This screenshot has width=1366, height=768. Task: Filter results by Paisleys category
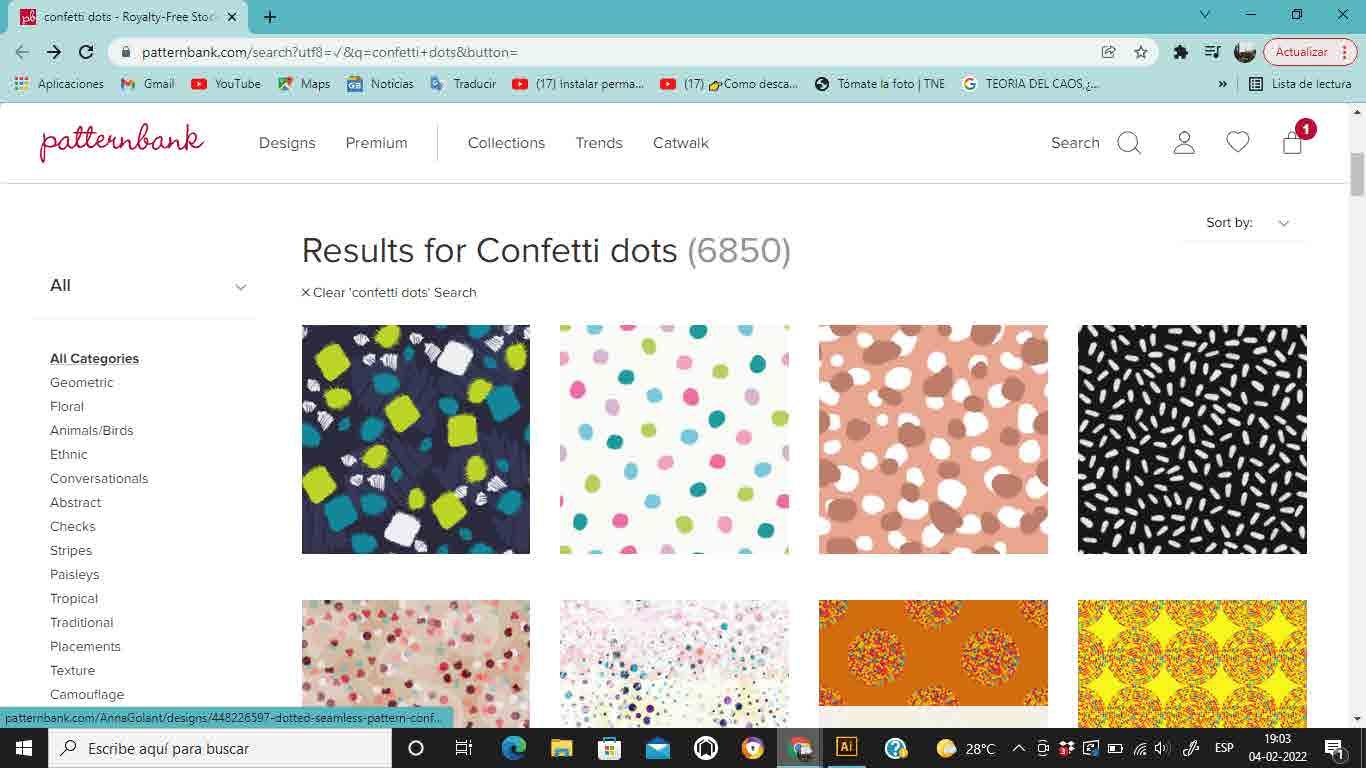75,575
